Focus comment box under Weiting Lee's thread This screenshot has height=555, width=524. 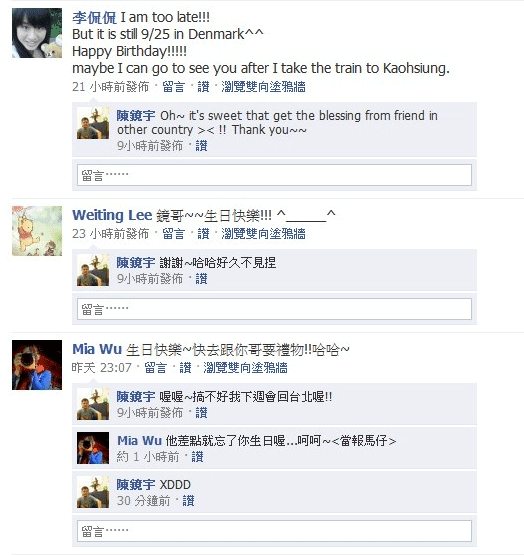274,309
